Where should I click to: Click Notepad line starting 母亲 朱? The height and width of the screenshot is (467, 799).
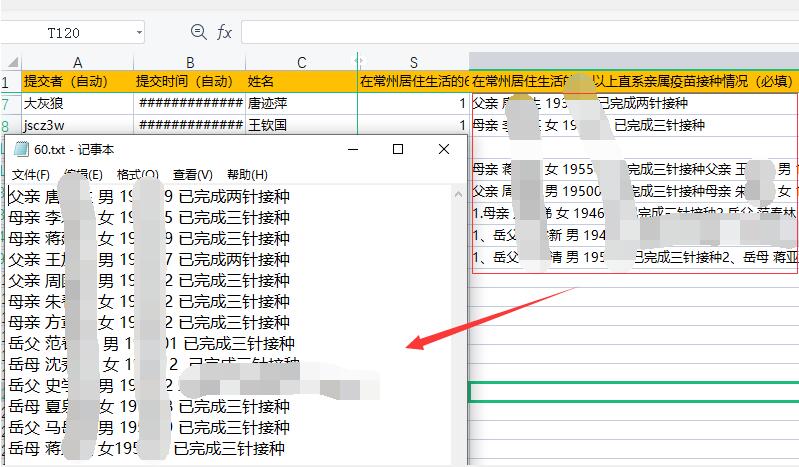[149, 301]
